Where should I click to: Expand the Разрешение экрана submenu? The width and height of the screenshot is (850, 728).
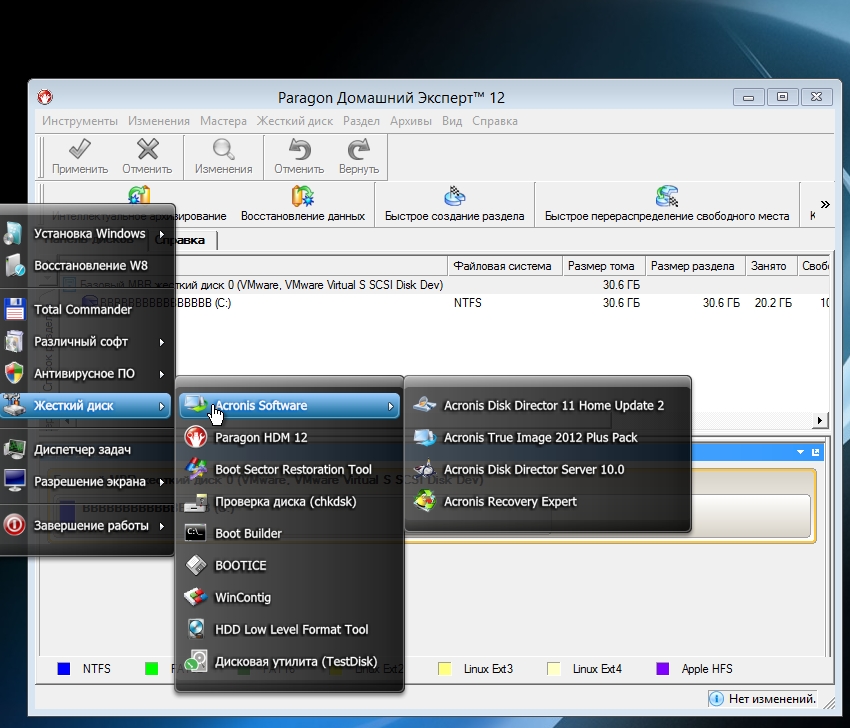click(88, 482)
